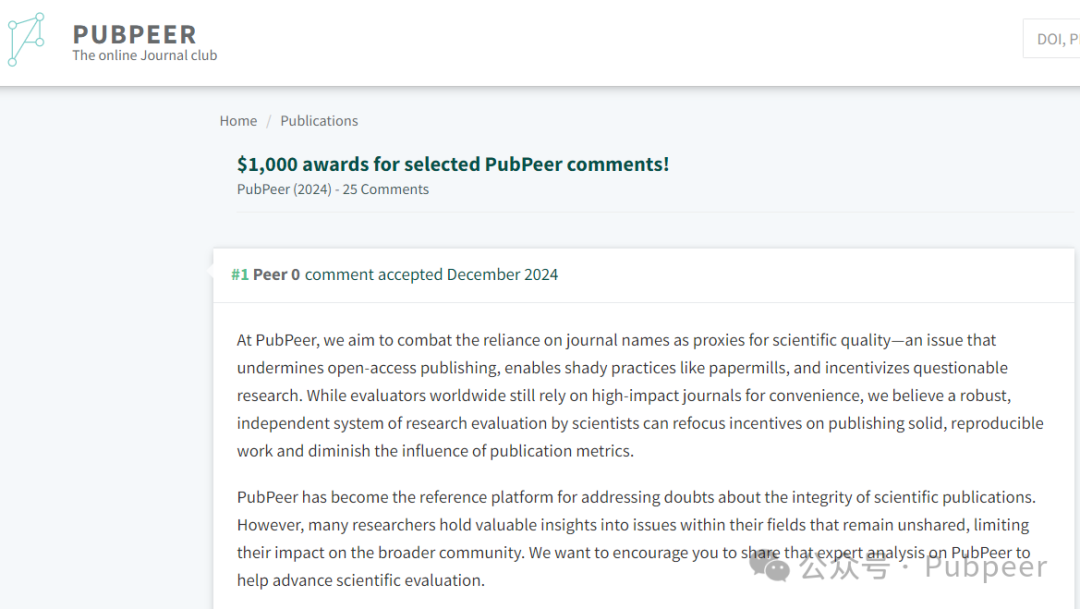Click the paragraph starting "PubPeer has become"
This screenshot has width=1080, height=609.
pos(636,539)
